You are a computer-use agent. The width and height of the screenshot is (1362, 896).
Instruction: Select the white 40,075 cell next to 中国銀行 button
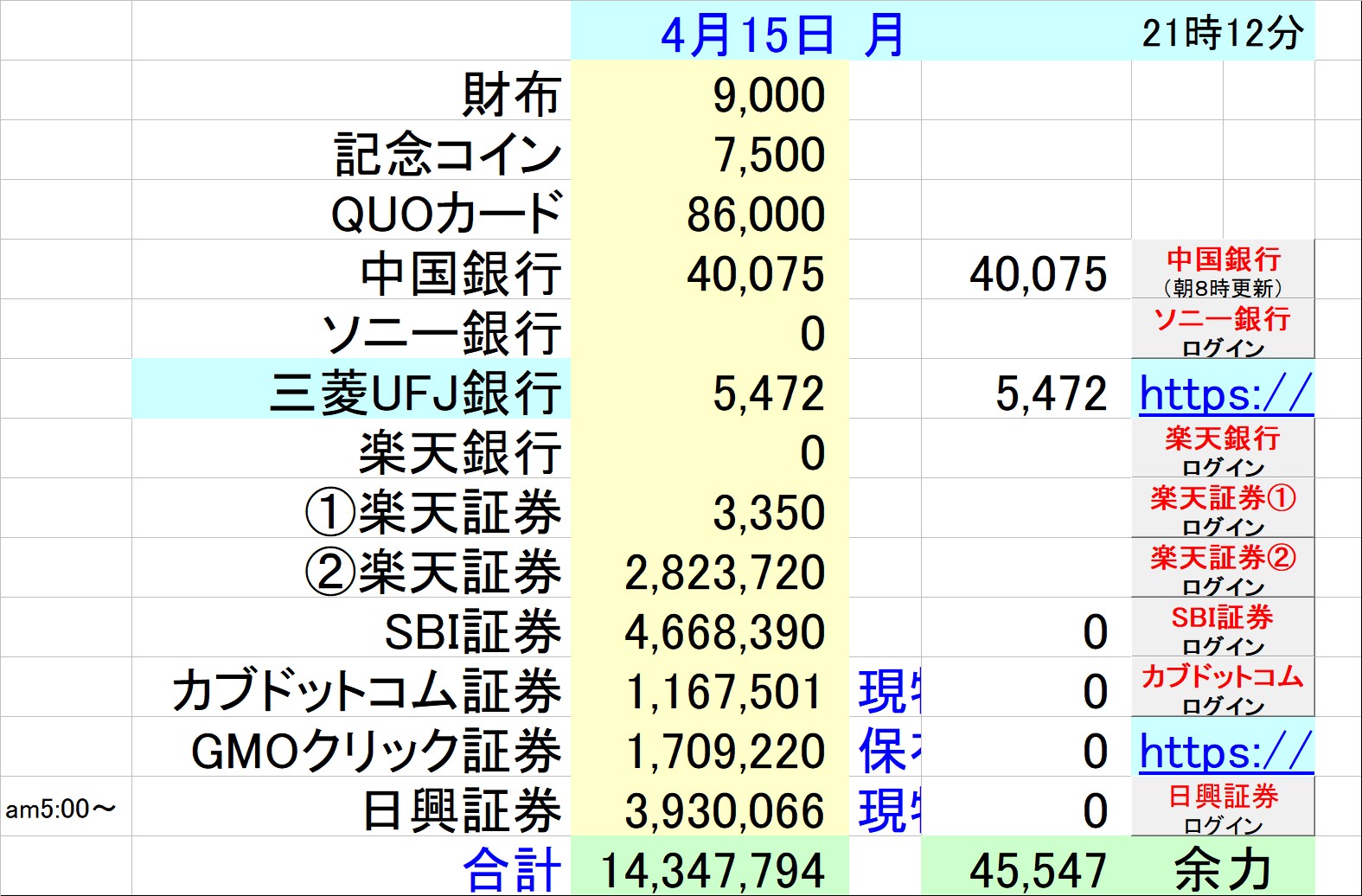pyautogui.click(x=1026, y=270)
